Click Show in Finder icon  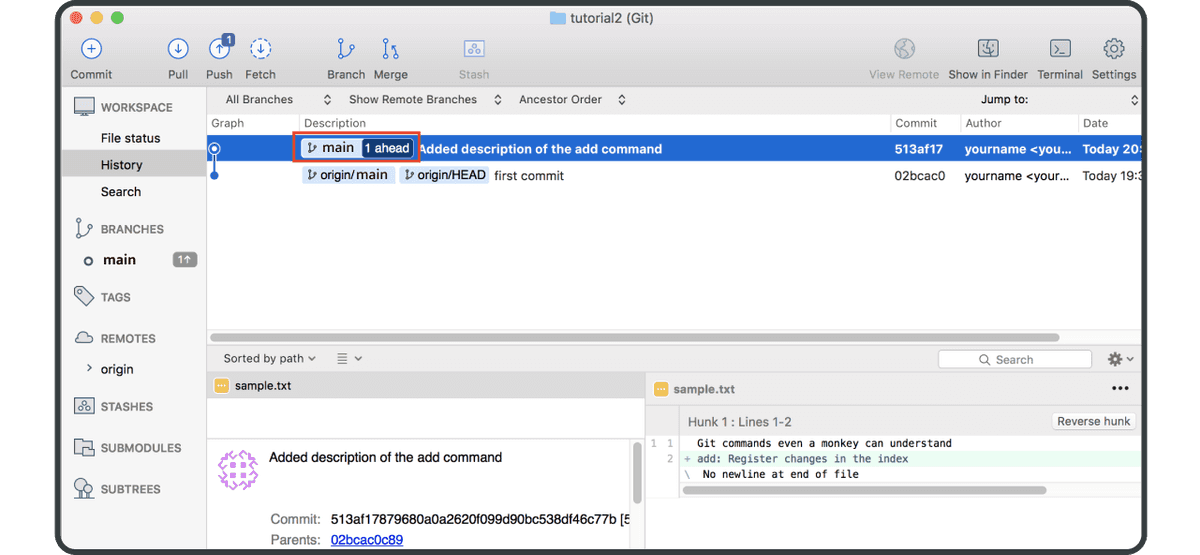pyautogui.click(x=987, y=49)
